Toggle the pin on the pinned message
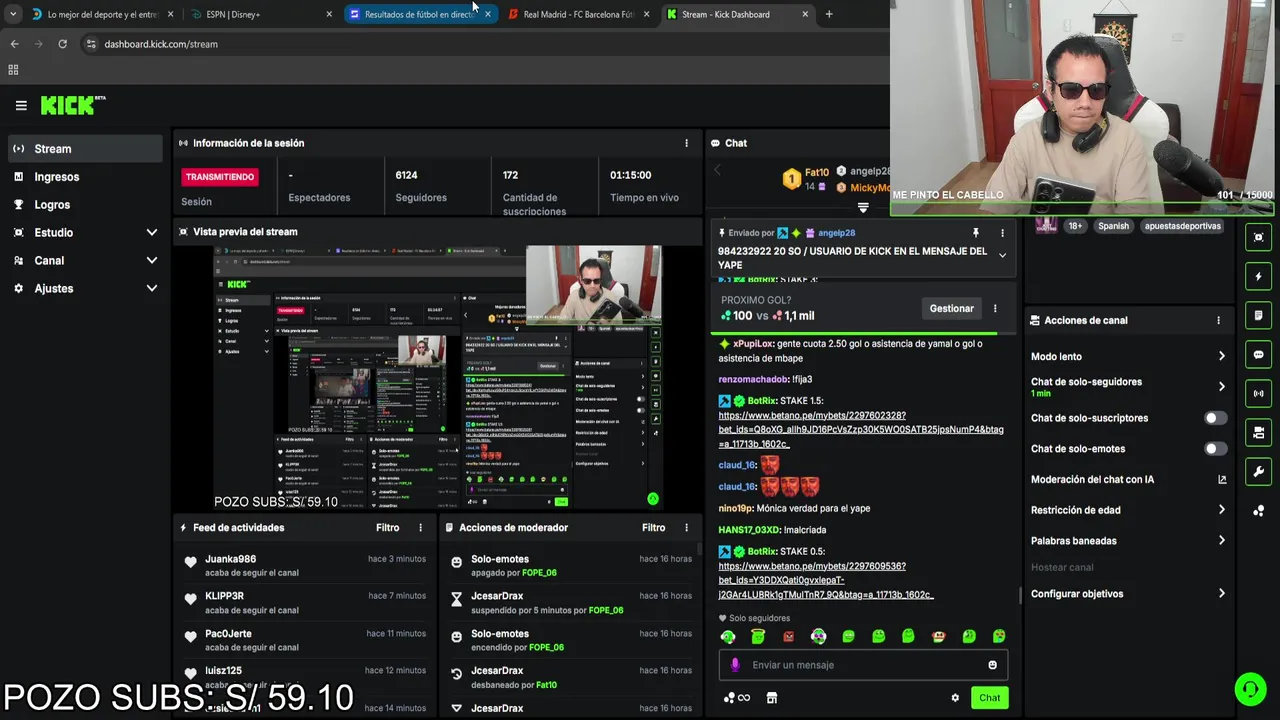 pyautogui.click(x=976, y=233)
